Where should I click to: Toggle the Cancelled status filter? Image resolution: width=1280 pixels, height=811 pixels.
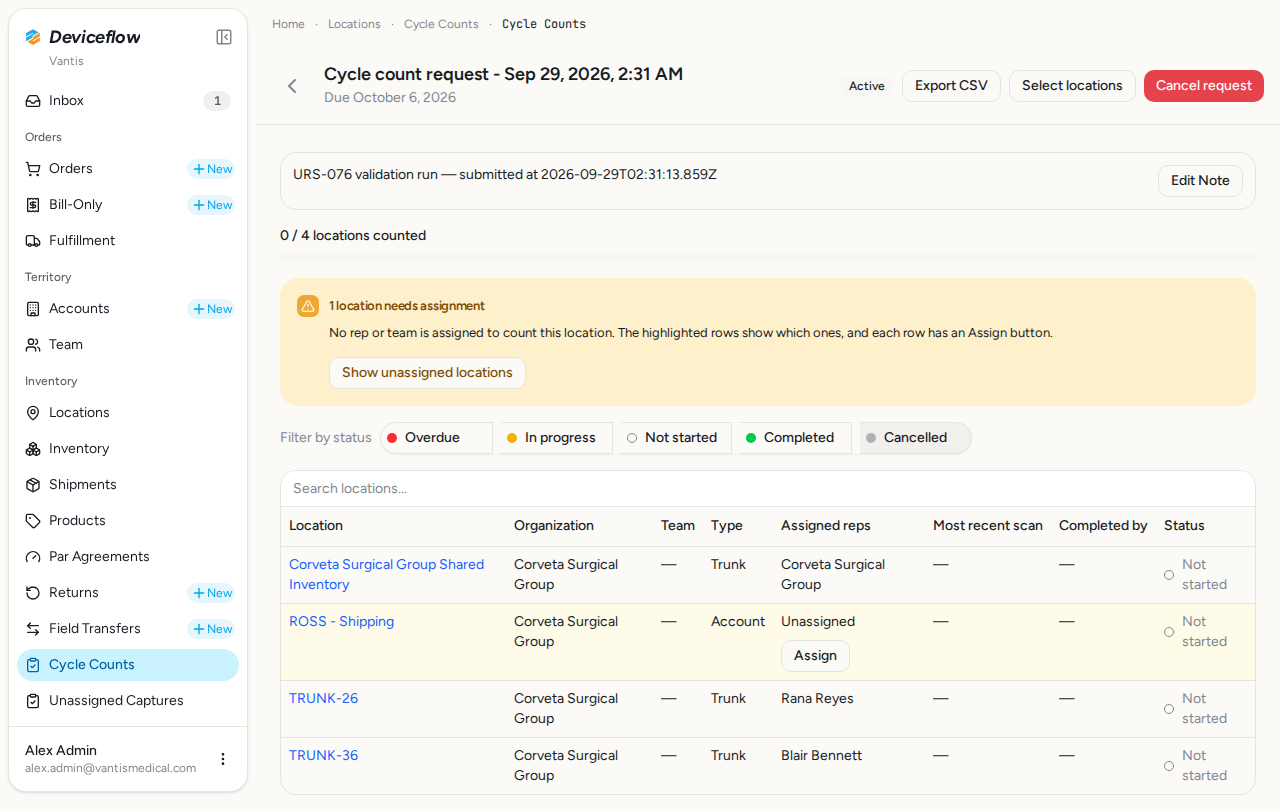(x=915, y=438)
